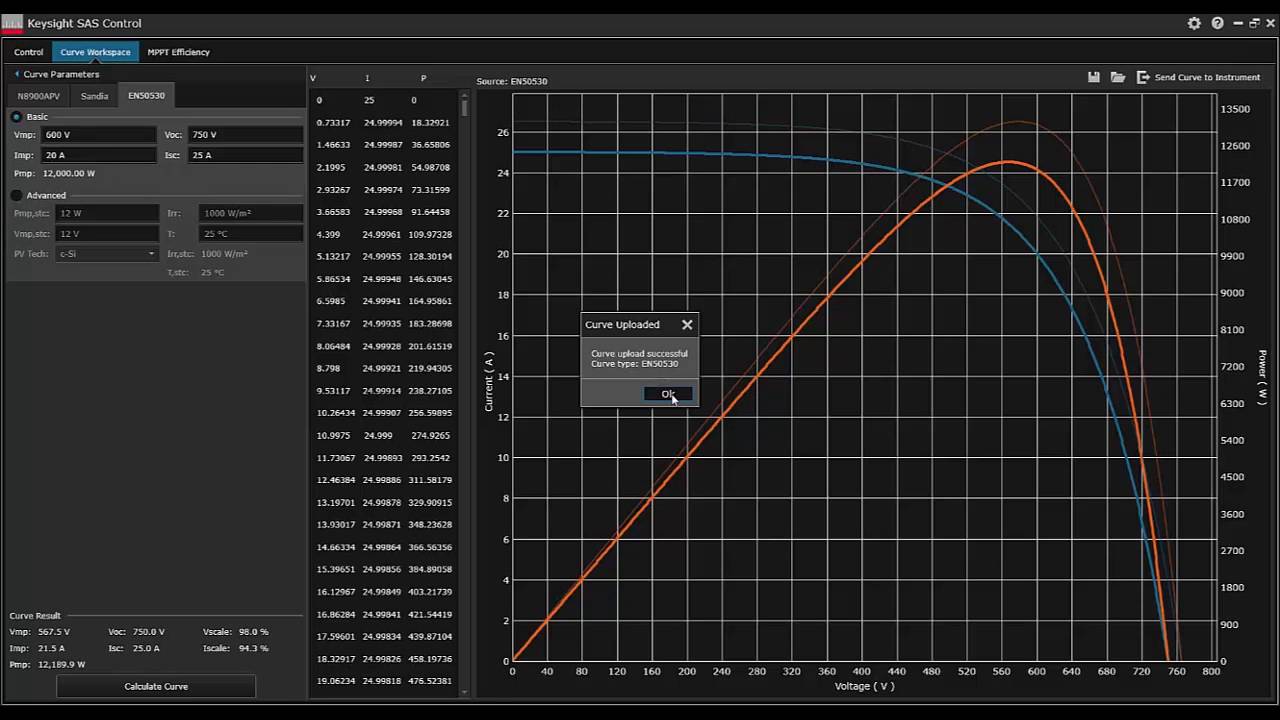Click the Vmp input field showing 600 V

98,134
